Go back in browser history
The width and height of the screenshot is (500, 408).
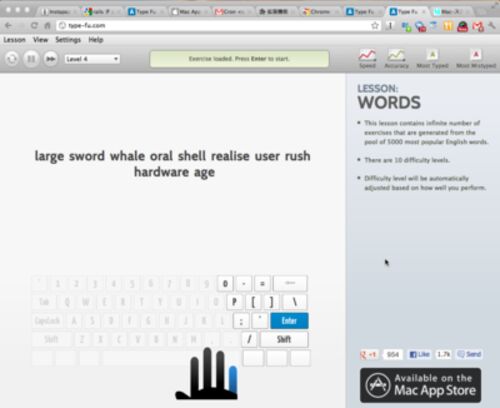pyautogui.click(x=8, y=25)
